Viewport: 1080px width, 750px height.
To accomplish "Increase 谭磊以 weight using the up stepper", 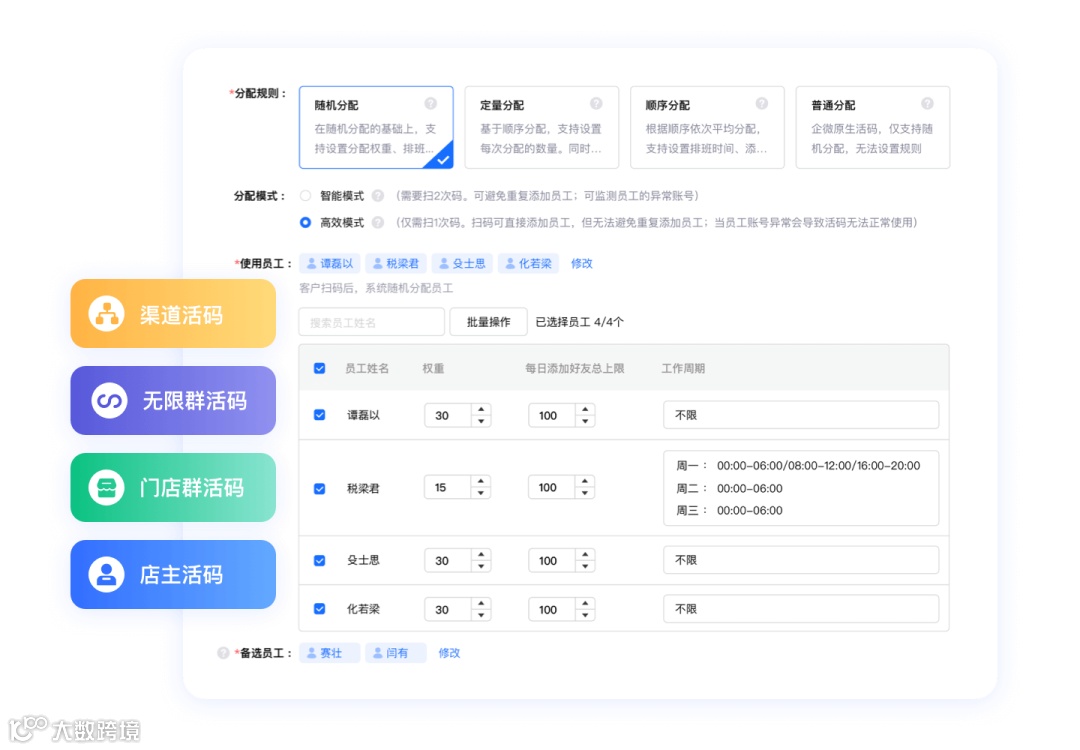I will coord(481,410).
